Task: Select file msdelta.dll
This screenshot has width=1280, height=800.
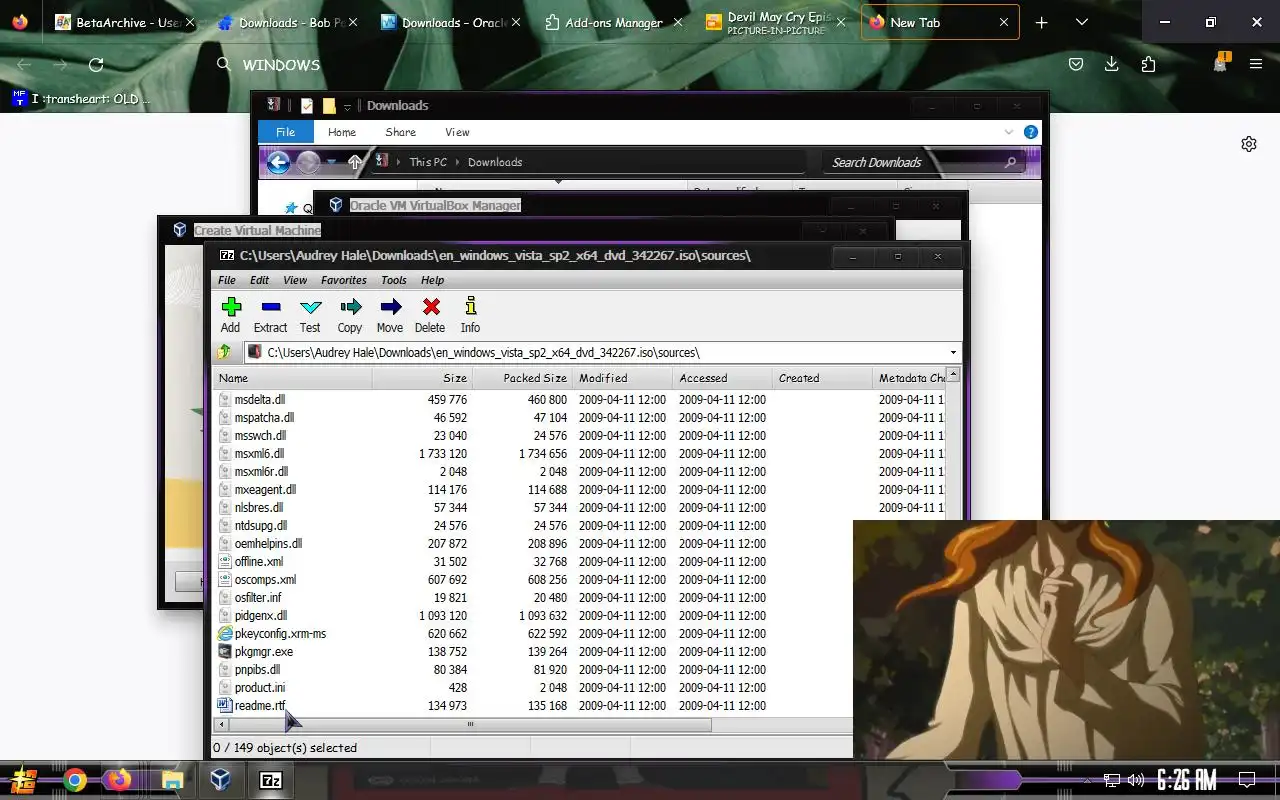Action: tap(259, 399)
